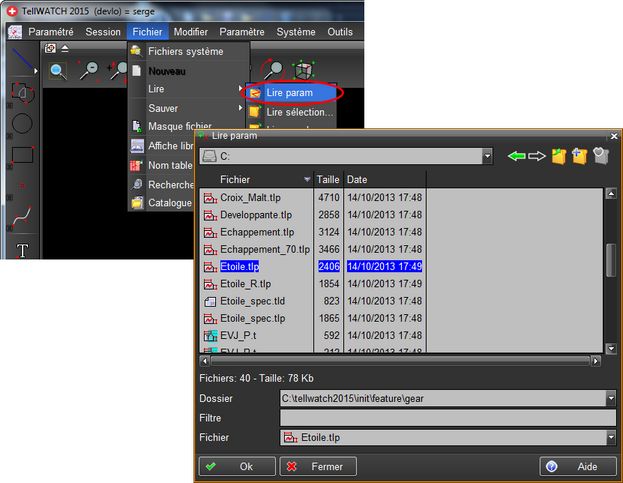This screenshot has height=483, width=623.
Task: Select file Etoile_spec.tlp
Action: [253, 319]
